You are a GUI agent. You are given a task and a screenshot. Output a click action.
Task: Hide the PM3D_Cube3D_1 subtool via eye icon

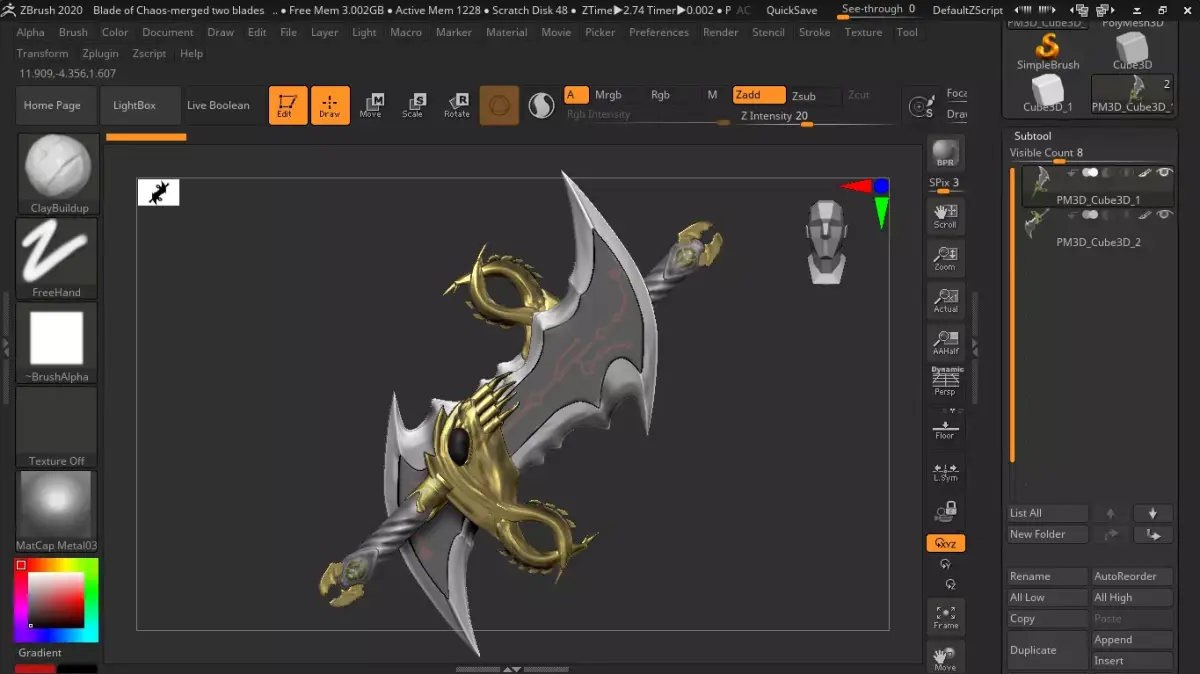pyautogui.click(x=1164, y=173)
